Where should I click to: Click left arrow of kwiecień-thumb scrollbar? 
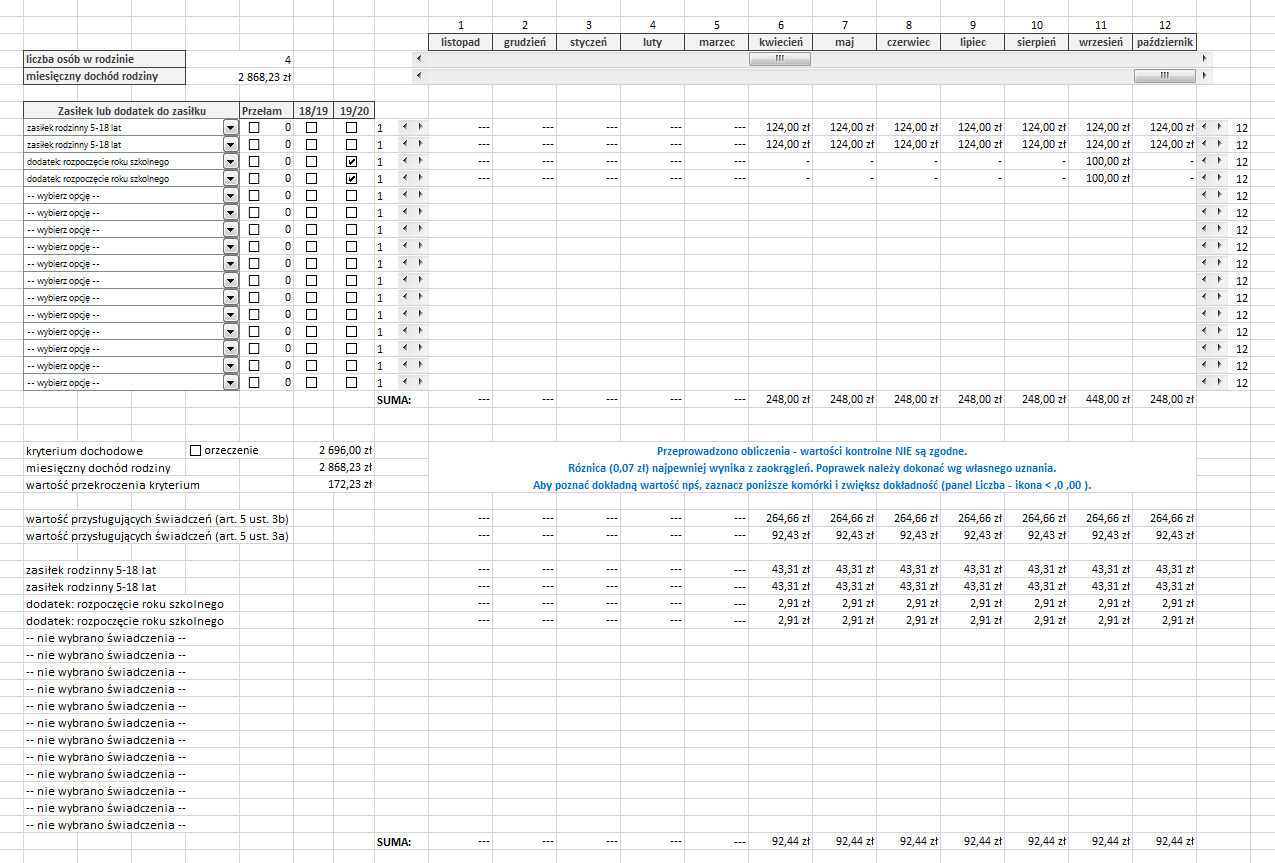419,59
